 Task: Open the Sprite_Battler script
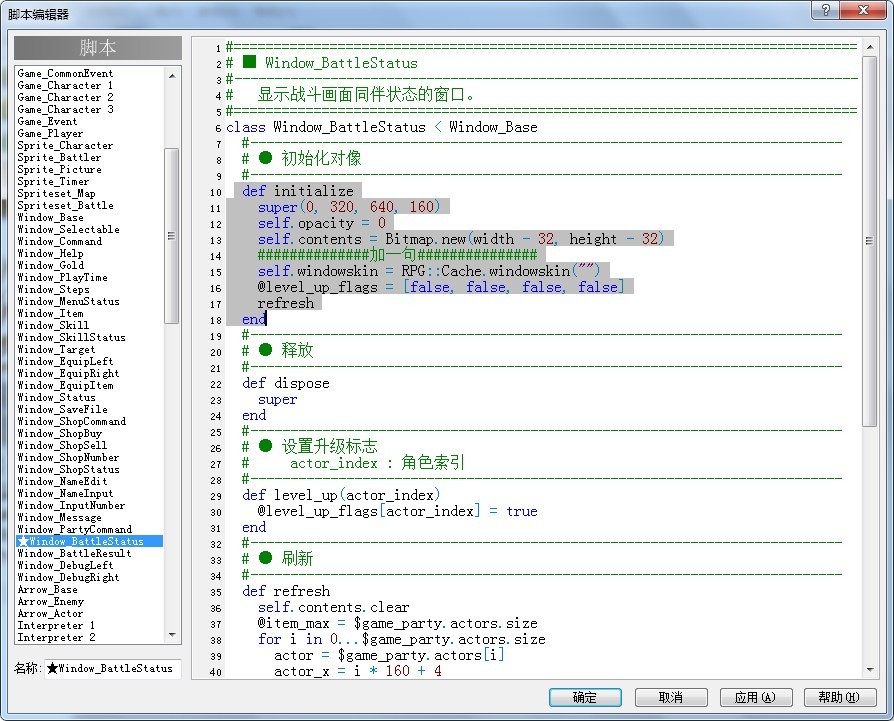[59, 157]
